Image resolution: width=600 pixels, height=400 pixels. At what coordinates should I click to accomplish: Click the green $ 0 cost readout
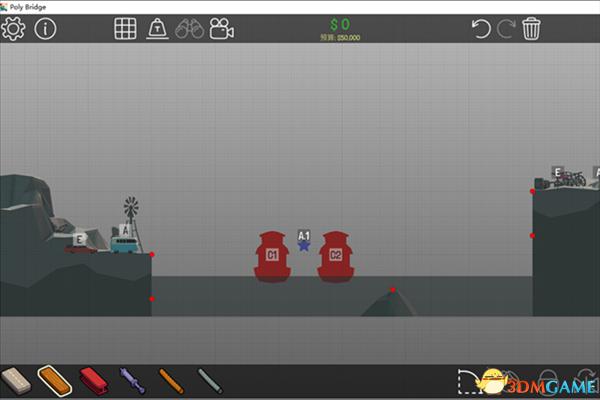[340, 24]
